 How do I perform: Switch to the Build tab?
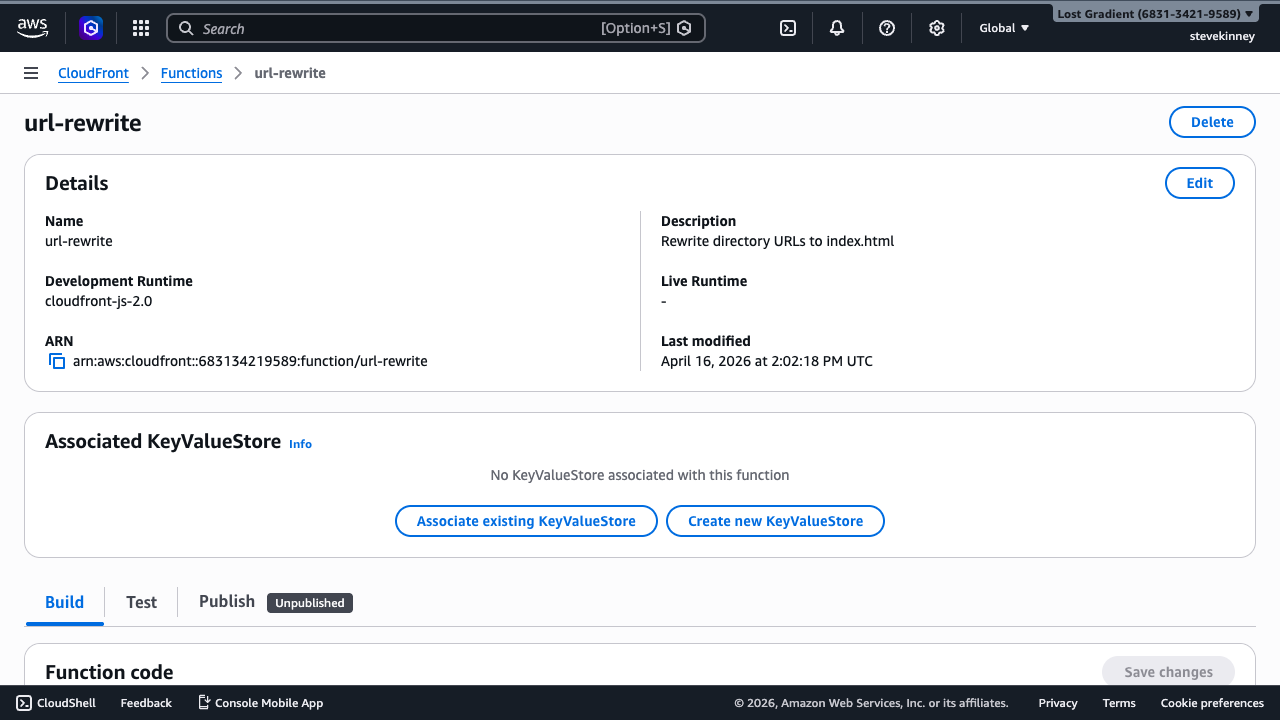pos(64,602)
